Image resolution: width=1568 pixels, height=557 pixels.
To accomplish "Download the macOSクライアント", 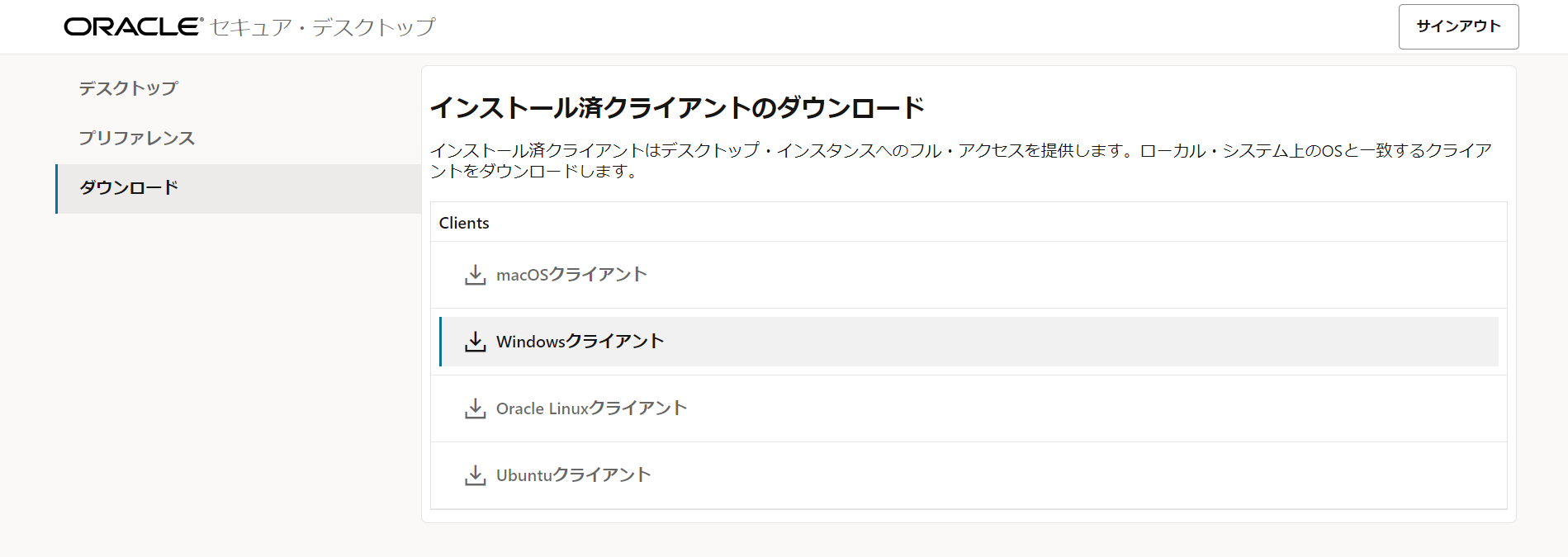I will (571, 275).
